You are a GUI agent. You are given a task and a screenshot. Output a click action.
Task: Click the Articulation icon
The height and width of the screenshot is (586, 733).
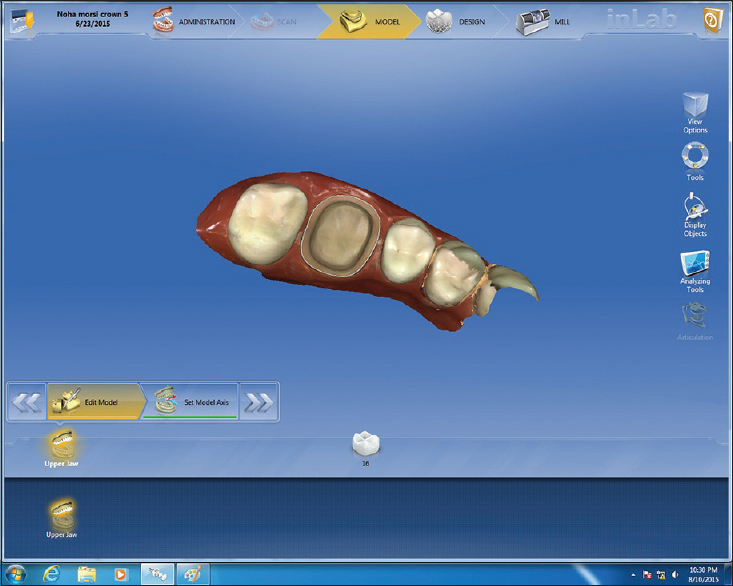(695, 318)
